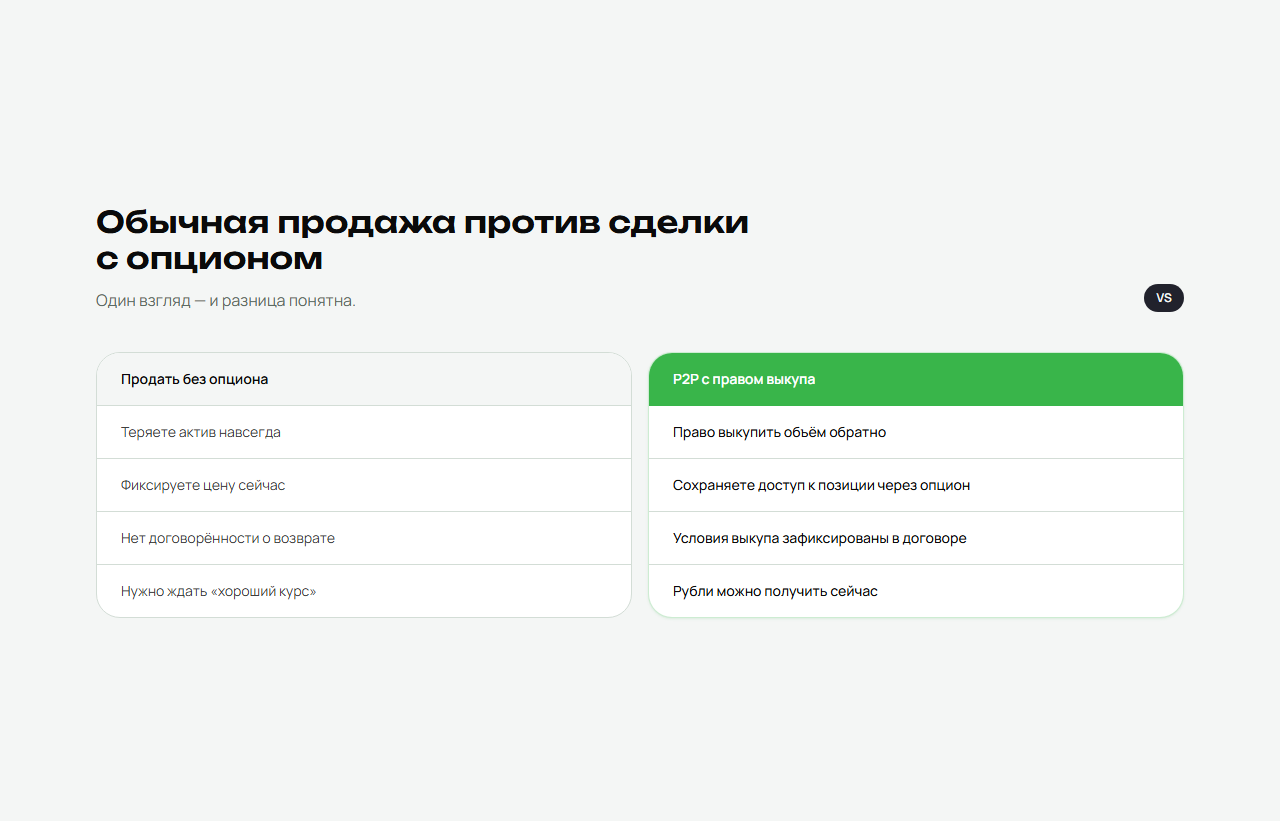Click "Сохраняете доступ к позиции через опцион"
The height and width of the screenshot is (821, 1280).
pyautogui.click(x=916, y=485)
